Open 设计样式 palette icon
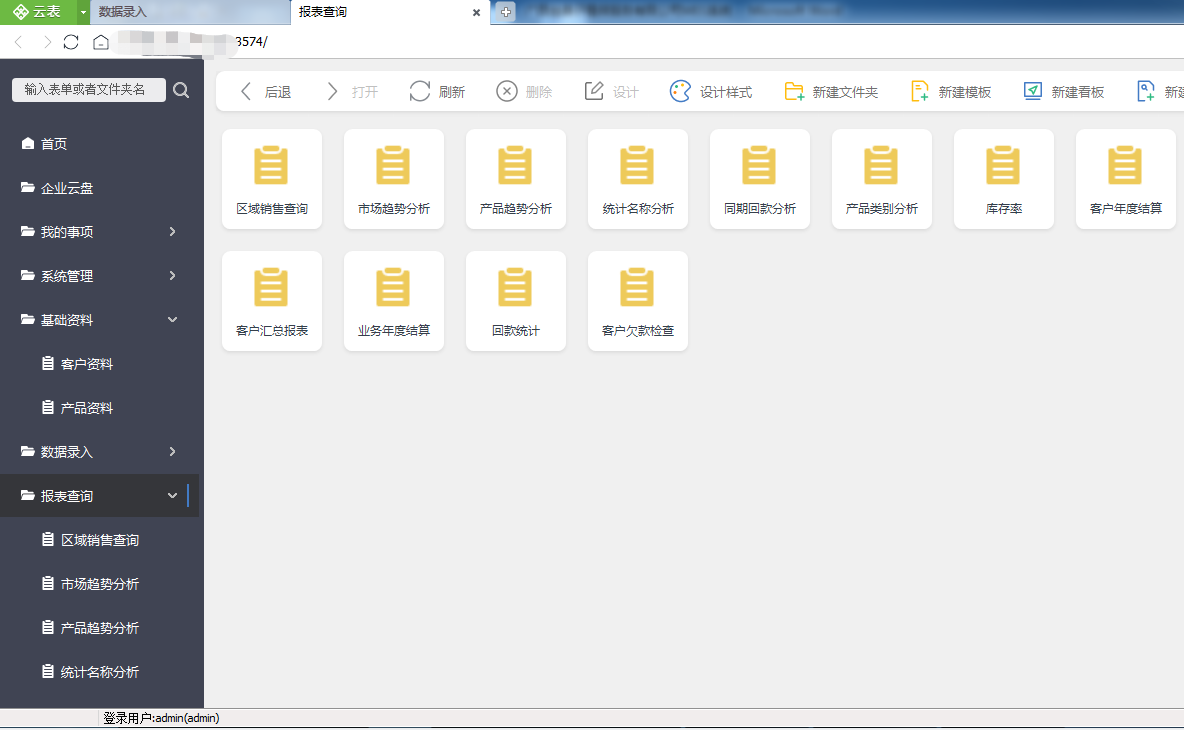The image size is (1184, 730). pyautogui.click(x=680, y=91)
